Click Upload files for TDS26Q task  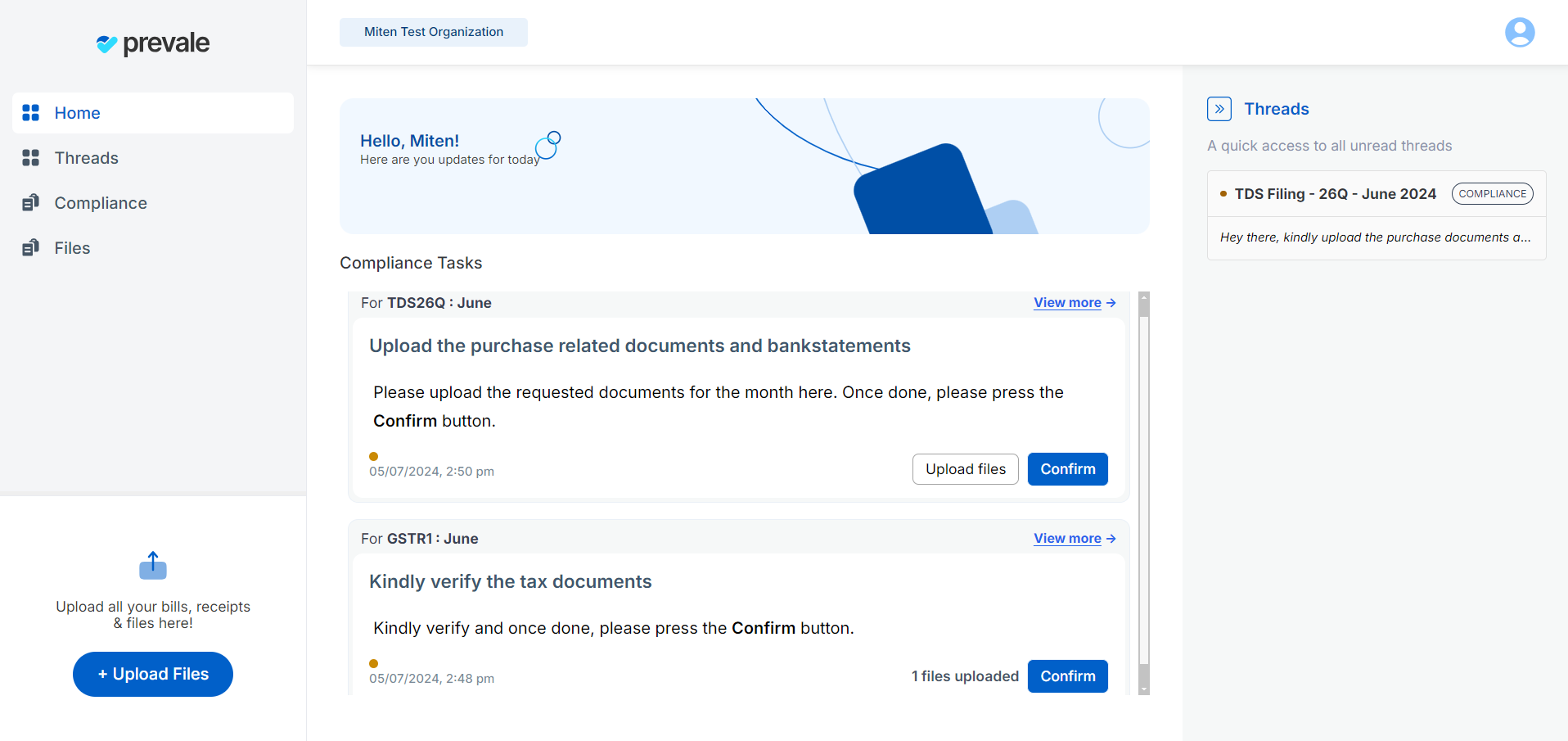coord(965,469)
